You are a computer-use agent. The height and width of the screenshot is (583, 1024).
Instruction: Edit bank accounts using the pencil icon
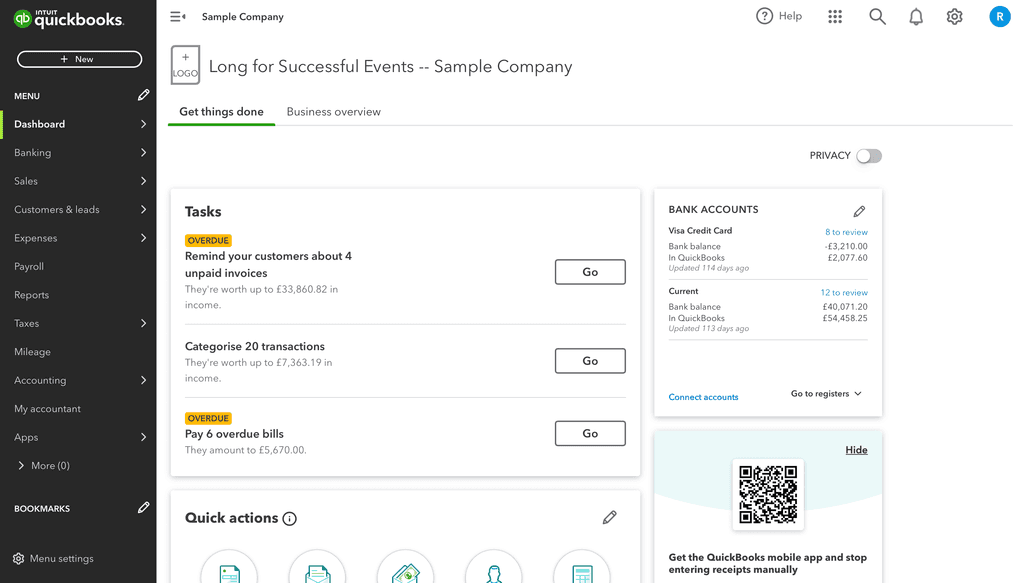(859, 211)
